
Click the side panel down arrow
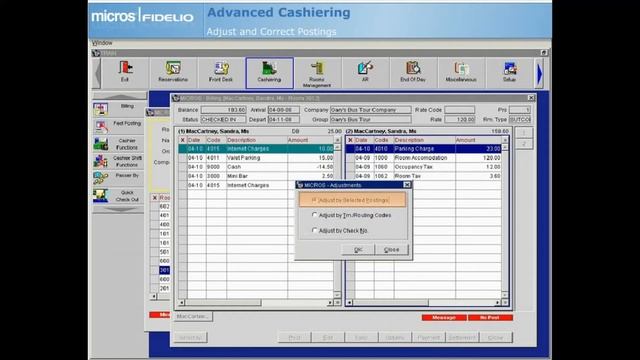[120, 210]
